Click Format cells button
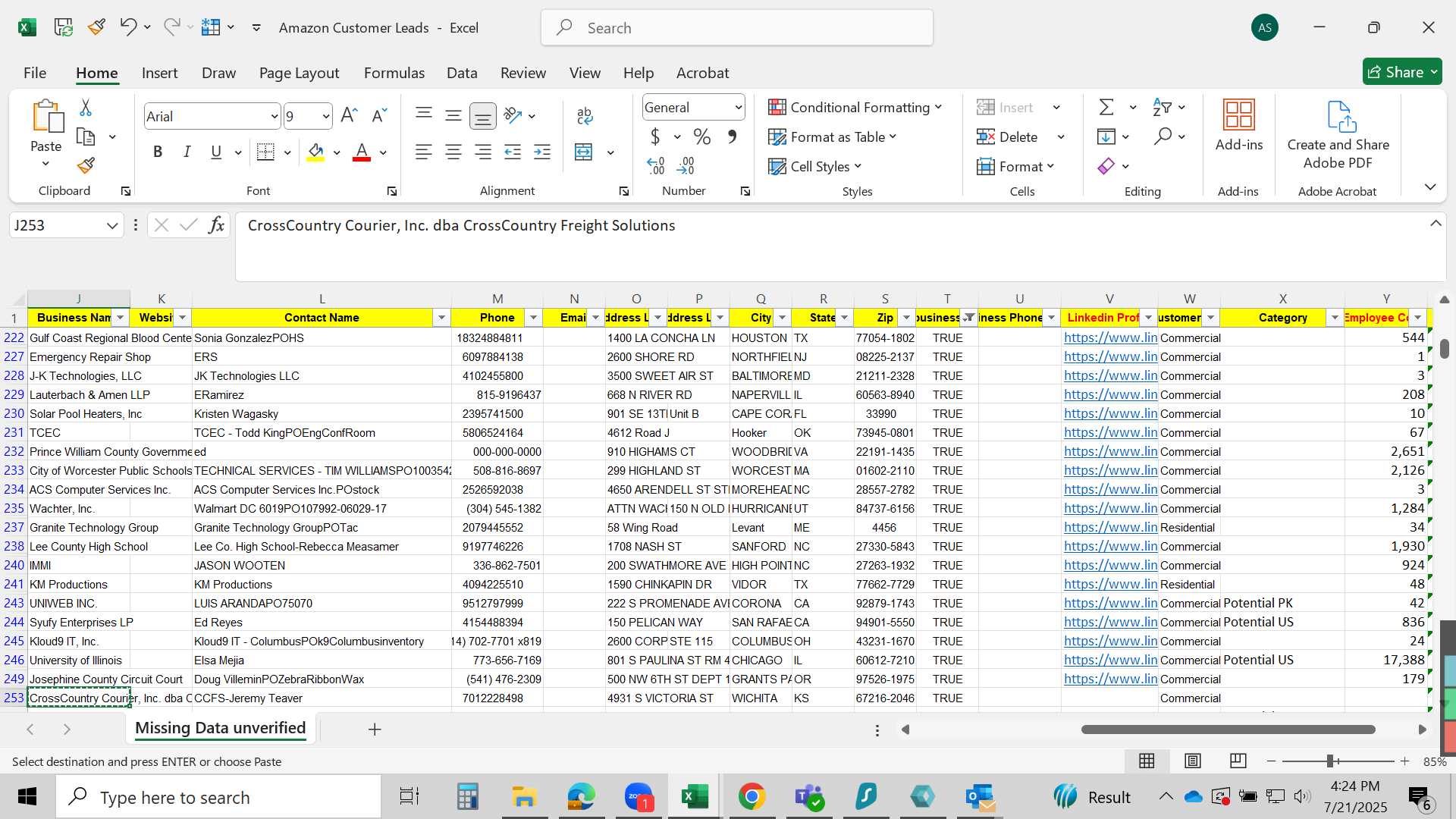1456x819 pixels. coord(1015,166)
